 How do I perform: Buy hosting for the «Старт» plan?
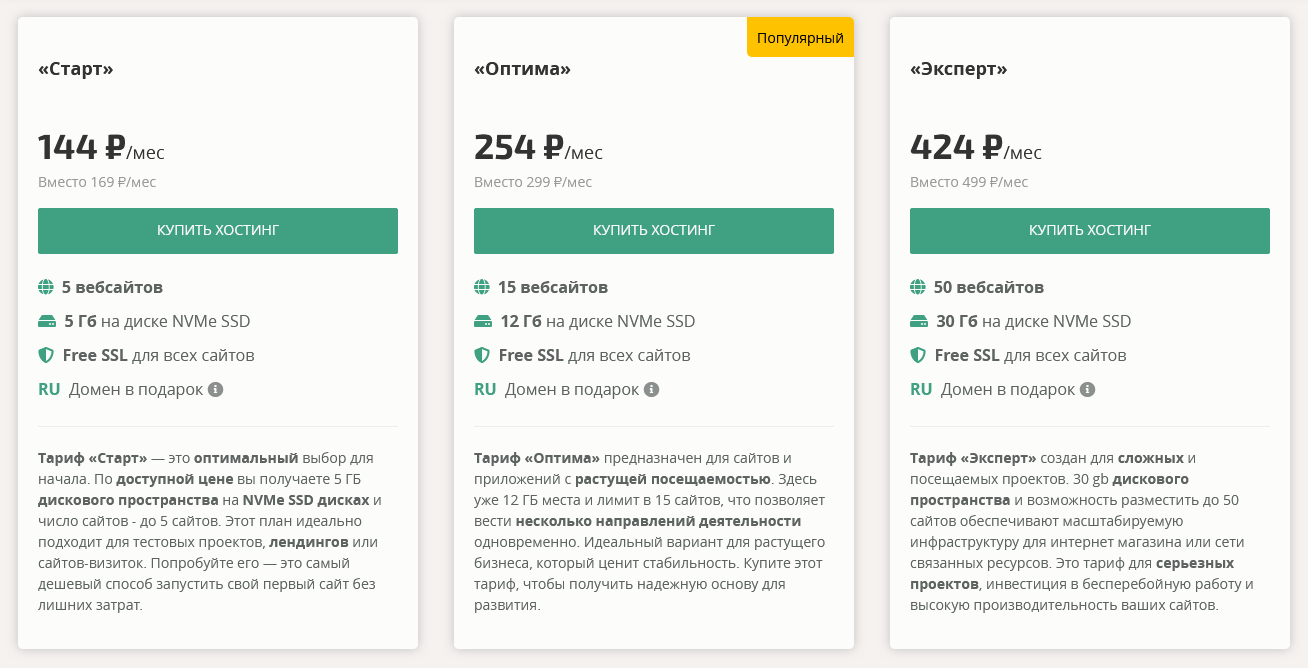coord(218,231)
